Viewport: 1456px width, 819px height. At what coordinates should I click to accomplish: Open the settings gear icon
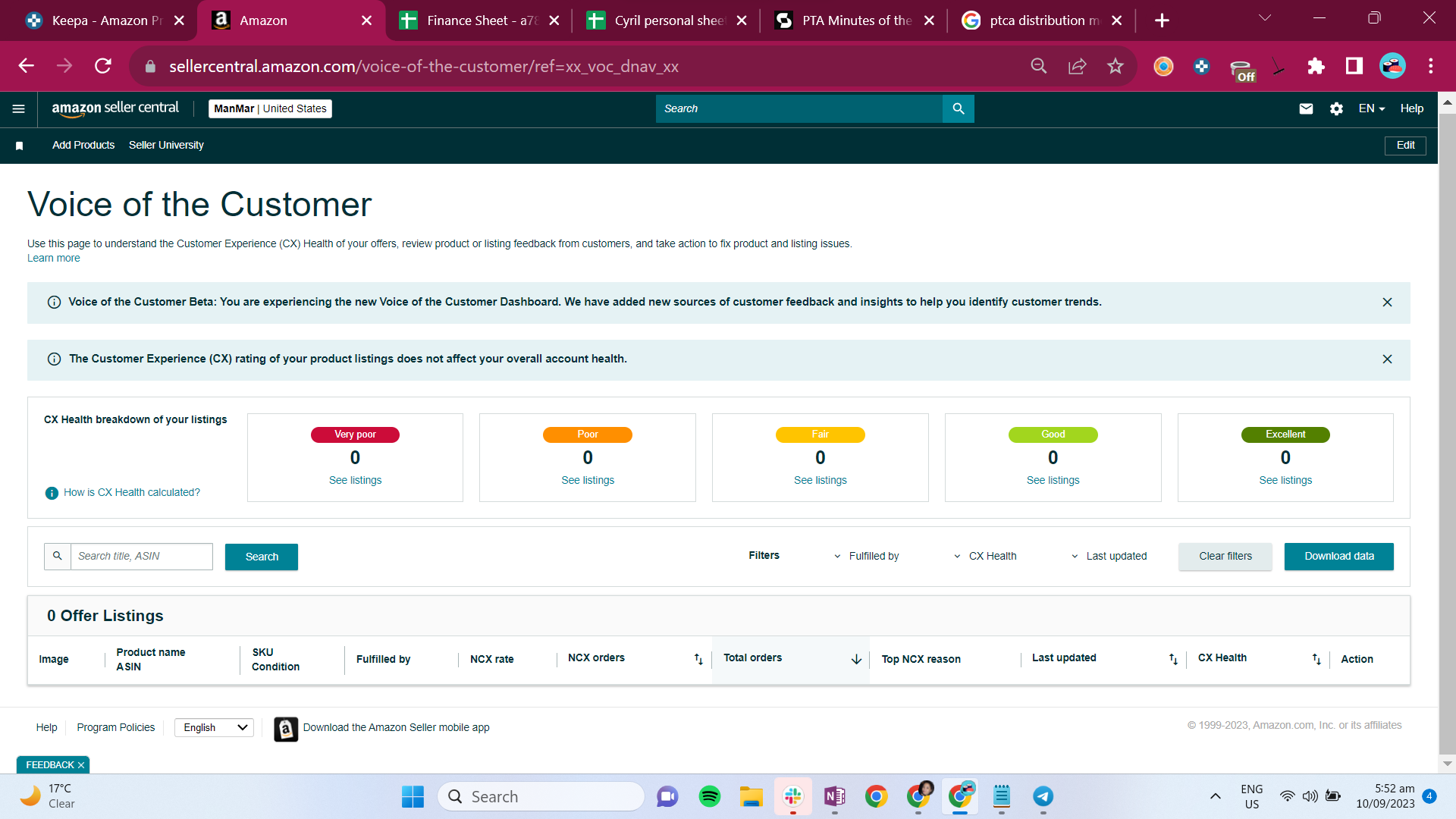click(1336, 108)
